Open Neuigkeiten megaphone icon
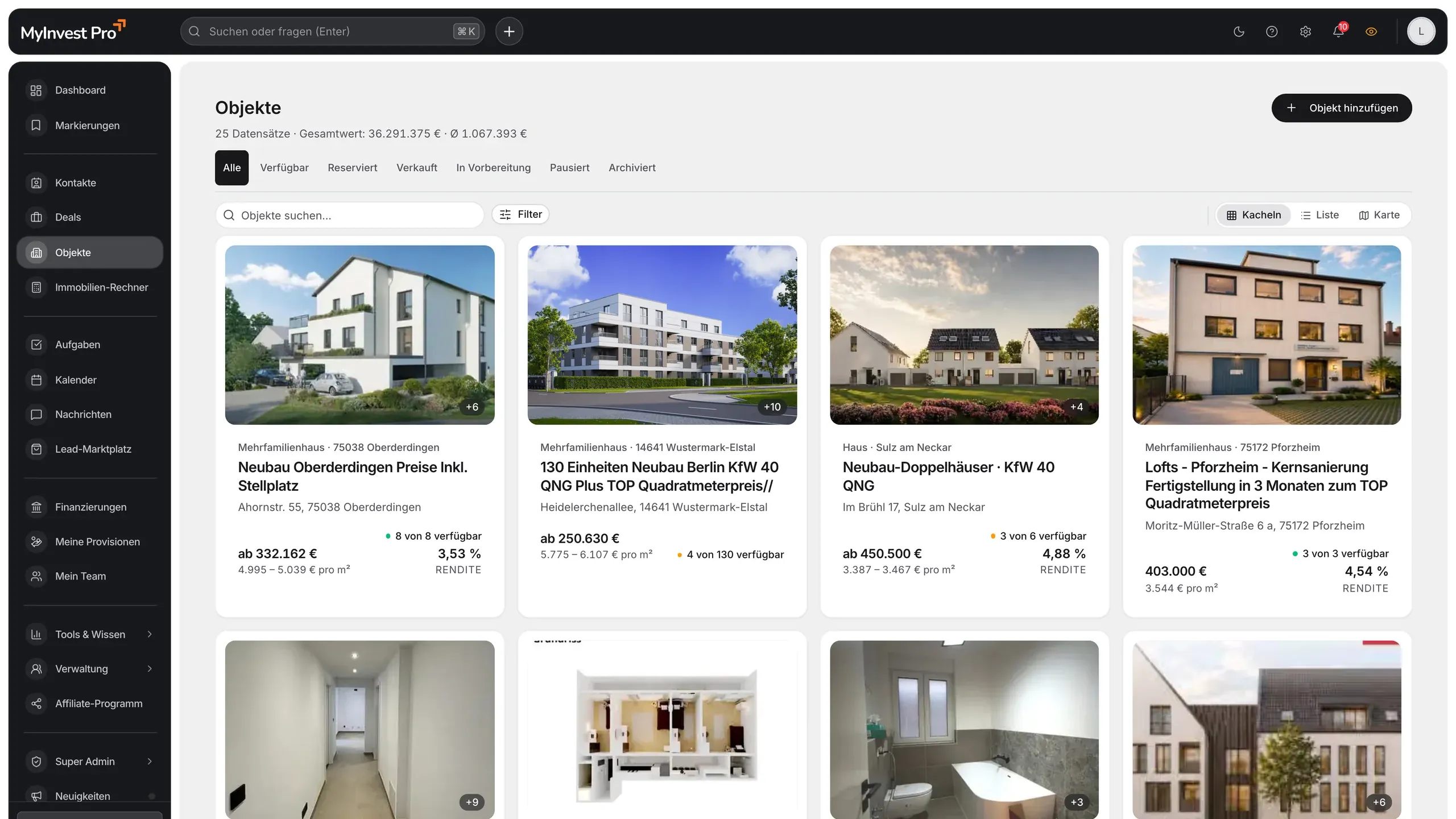 point(36,796)
